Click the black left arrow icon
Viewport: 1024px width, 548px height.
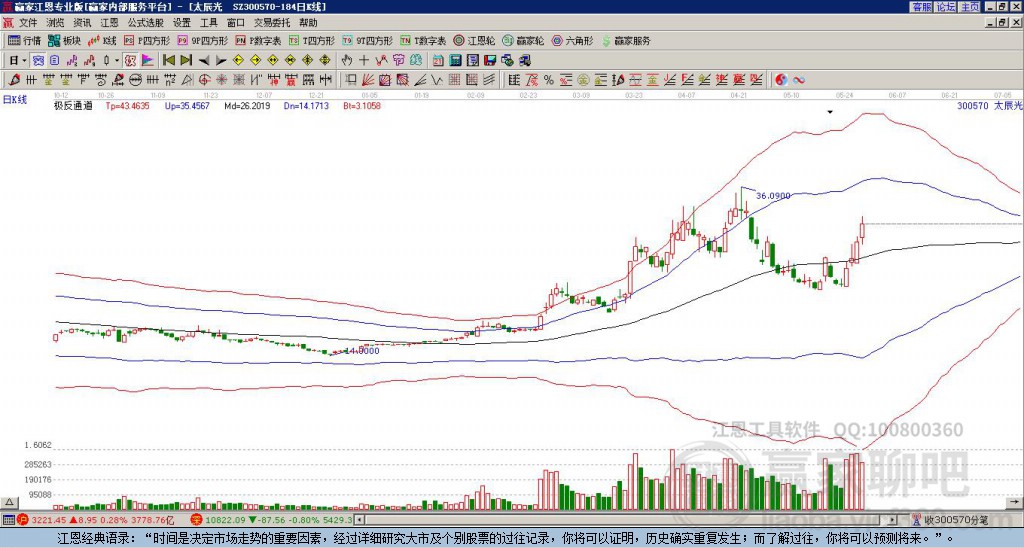[204, 61]
